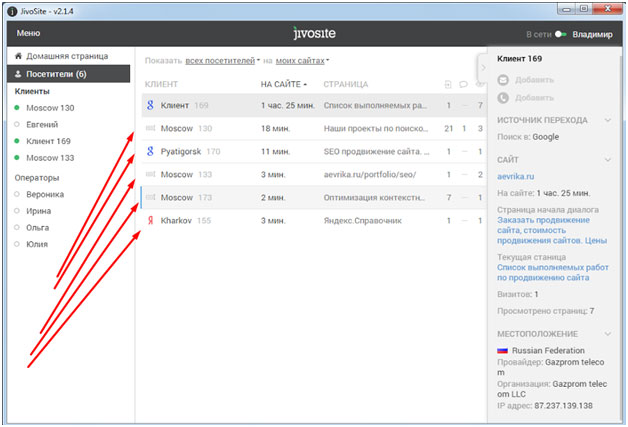This screenshot has height=427, width=628.
Task: Click the IP address 87.237.139.138
Action: [x=563, y=406]
